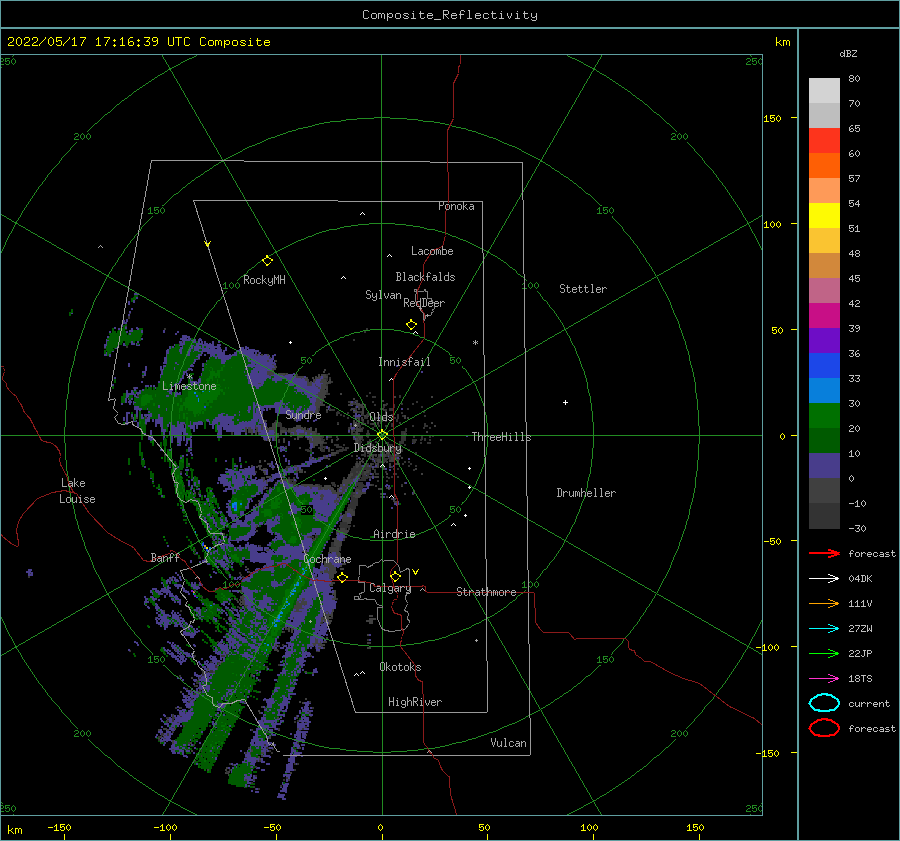Click the white plus marker near Drumheller

(565, 402)
